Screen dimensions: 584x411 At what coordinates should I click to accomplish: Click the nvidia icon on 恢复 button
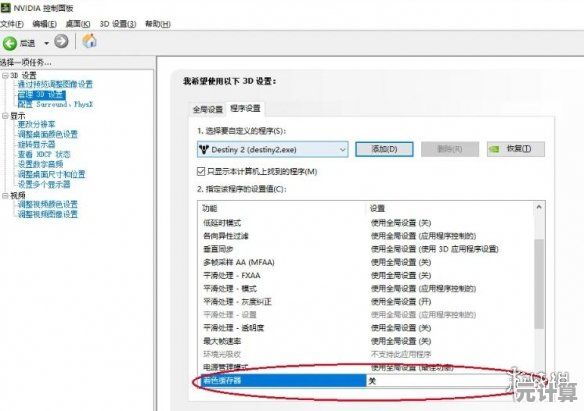tap(494, 149)
